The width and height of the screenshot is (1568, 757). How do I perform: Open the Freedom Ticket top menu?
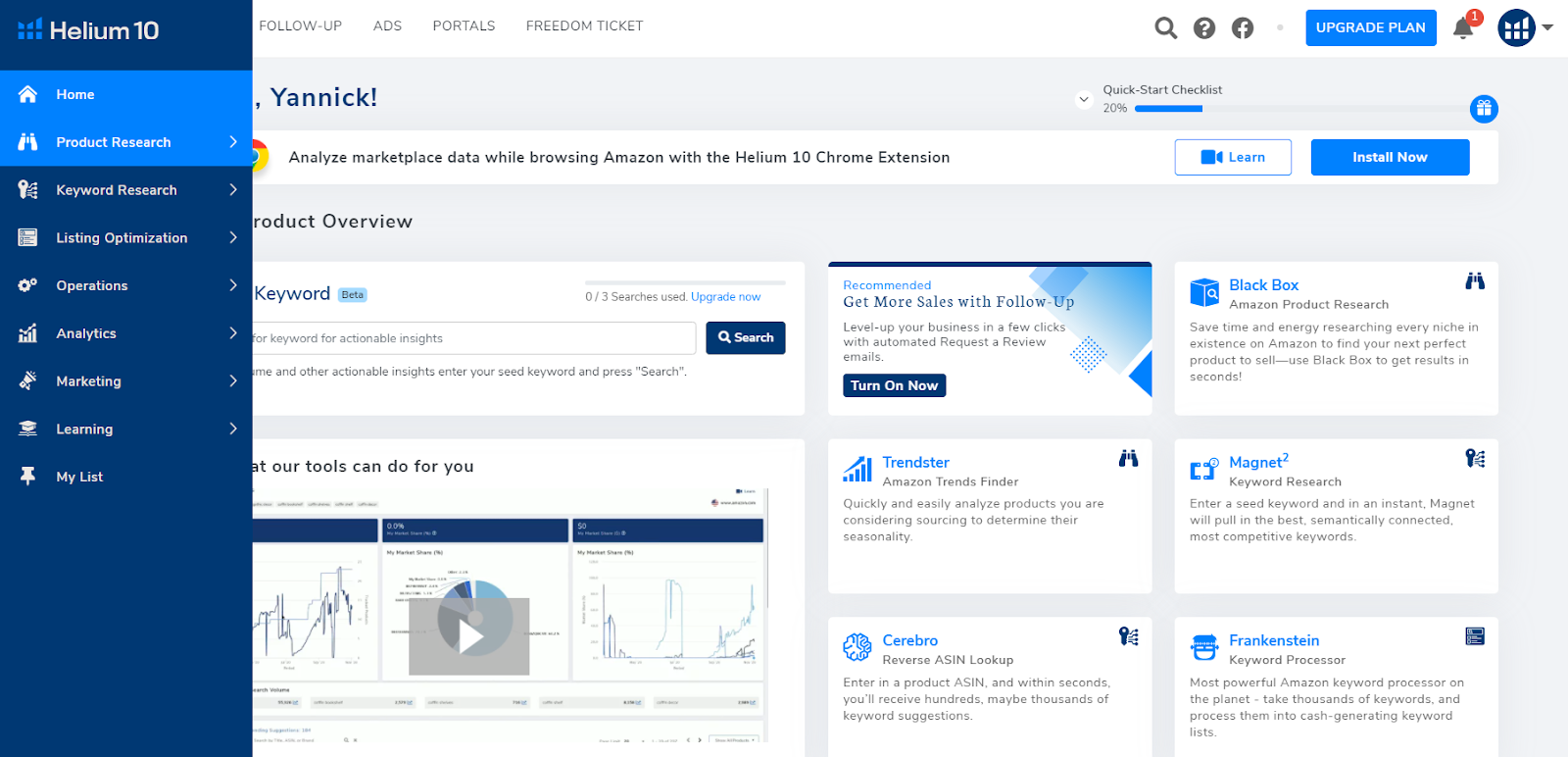click(x=584, y=26)
